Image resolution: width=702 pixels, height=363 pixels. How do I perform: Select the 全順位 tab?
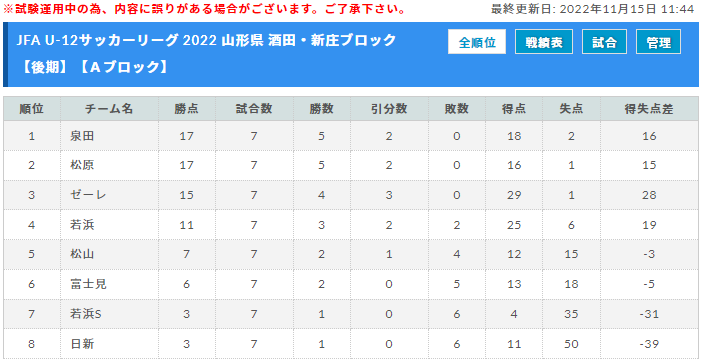click(x=477, y=42)
